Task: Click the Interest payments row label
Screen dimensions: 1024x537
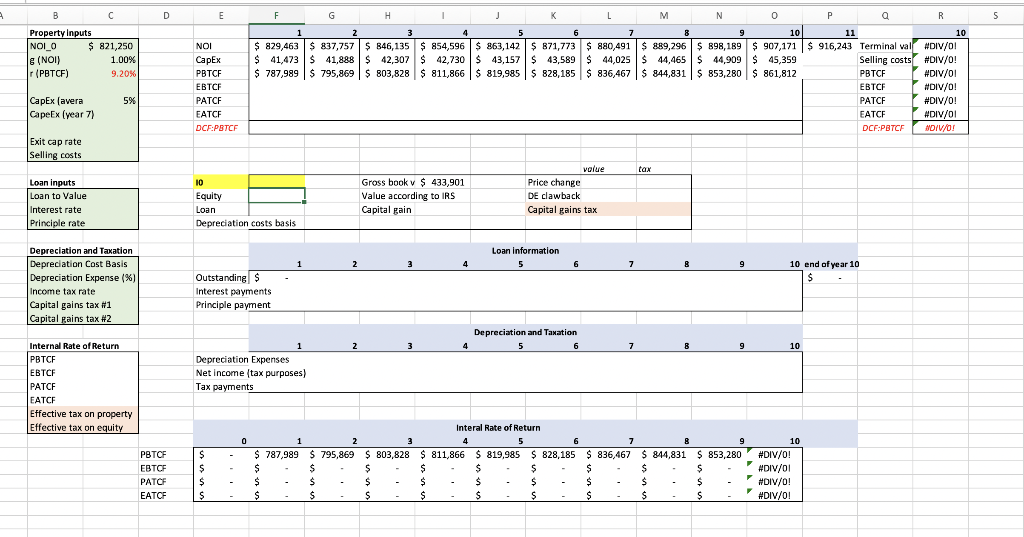Action: click(x=233, y=291)
